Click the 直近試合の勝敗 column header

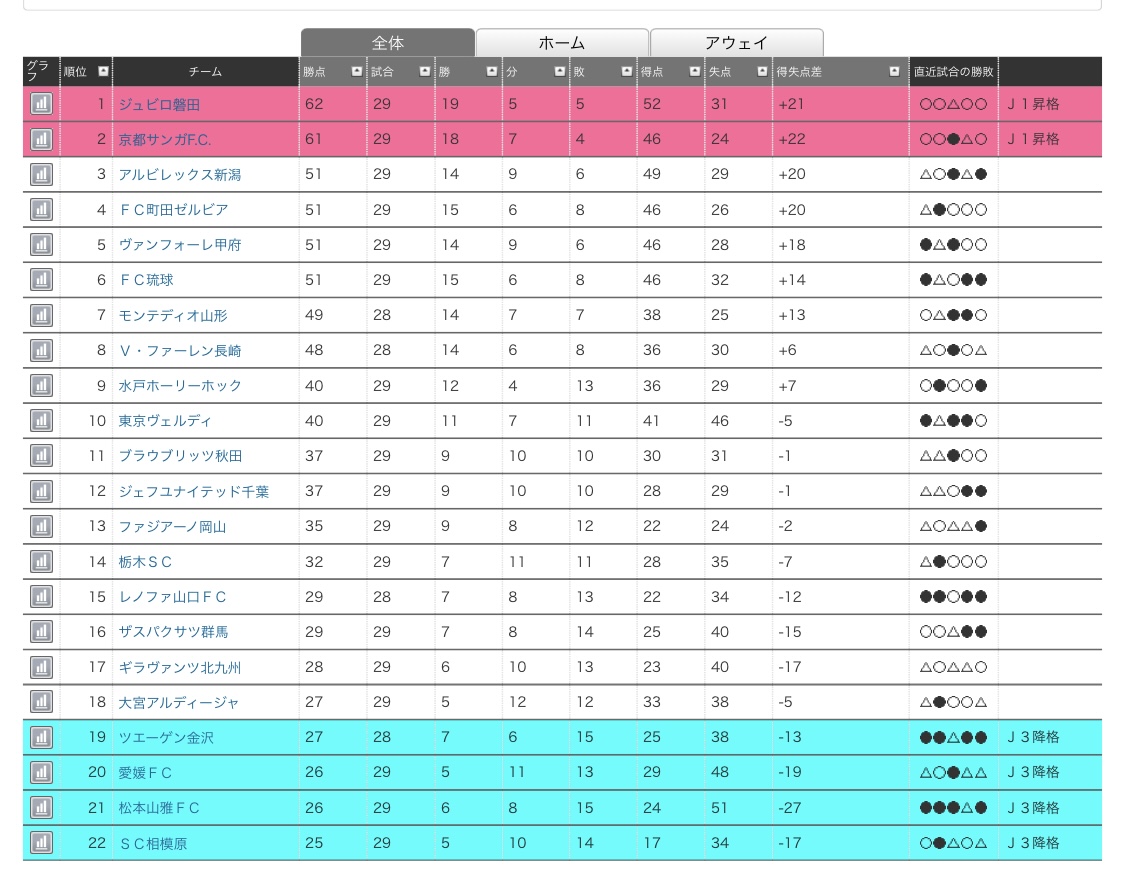953,72
